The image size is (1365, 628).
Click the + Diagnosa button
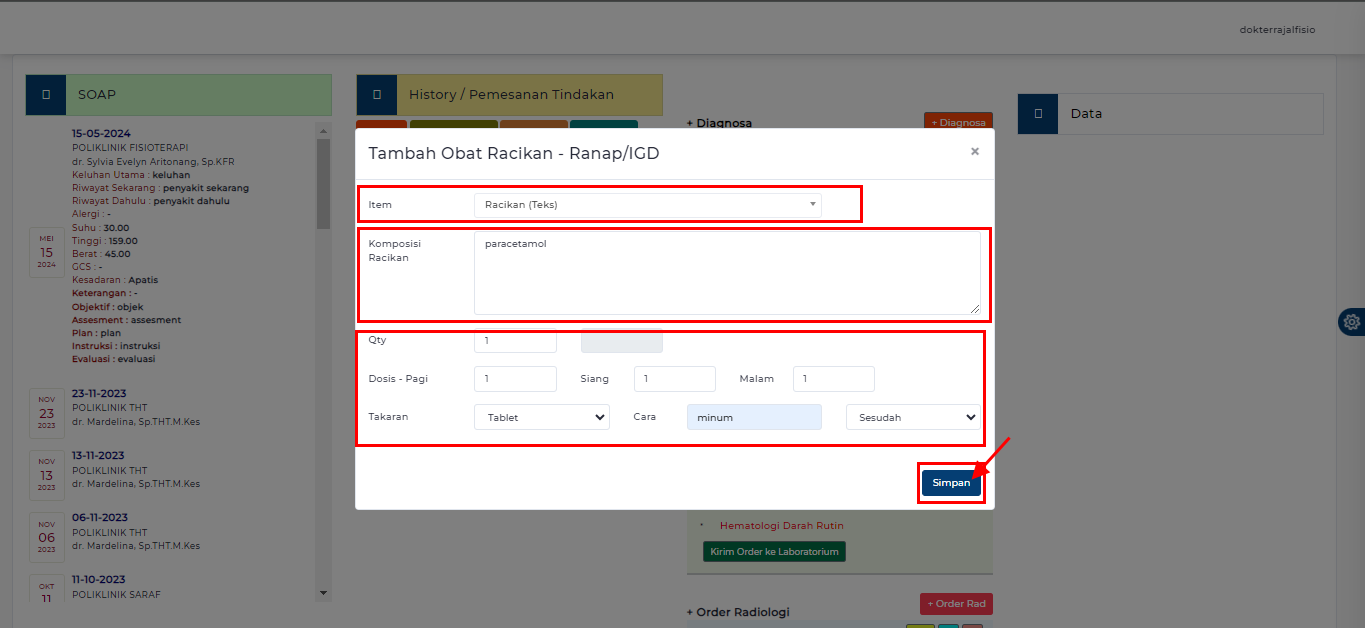957,122
